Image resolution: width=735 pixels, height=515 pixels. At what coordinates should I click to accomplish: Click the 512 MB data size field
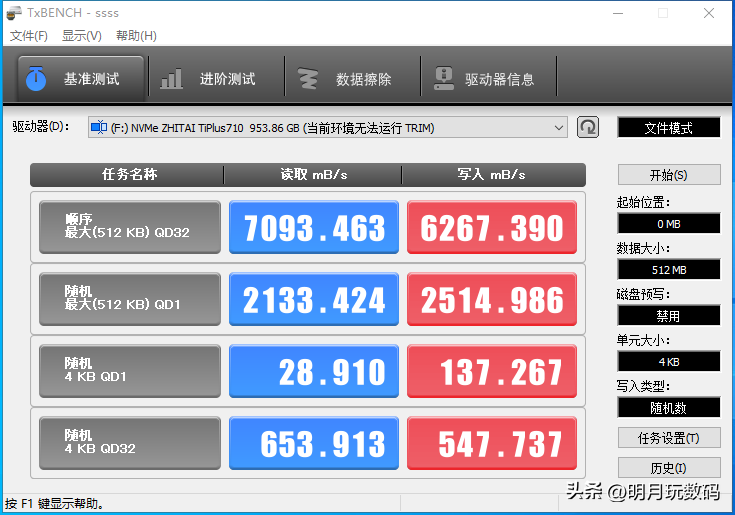(x=669, y=269)
